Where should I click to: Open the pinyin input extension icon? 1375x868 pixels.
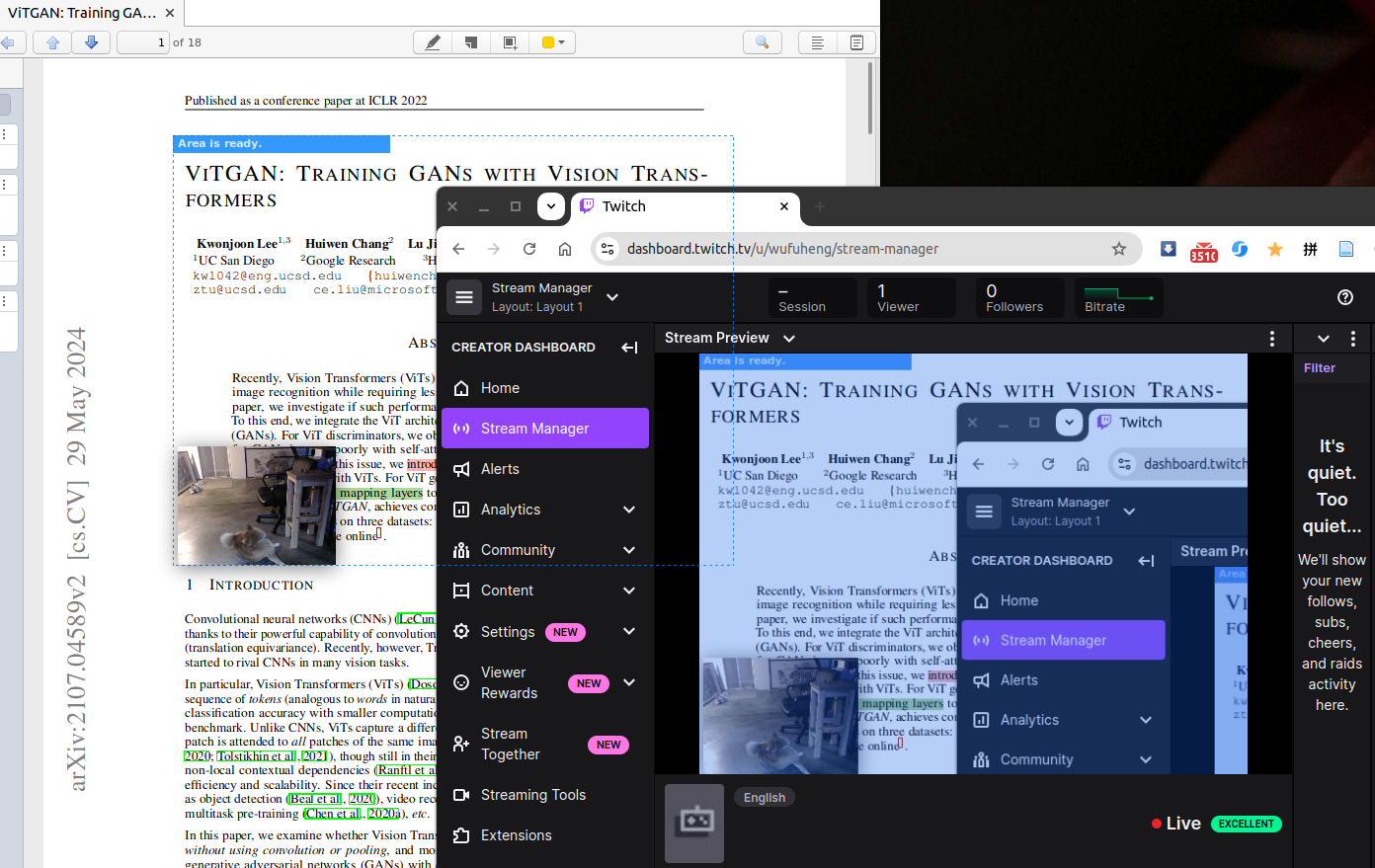pos(1311,249)
